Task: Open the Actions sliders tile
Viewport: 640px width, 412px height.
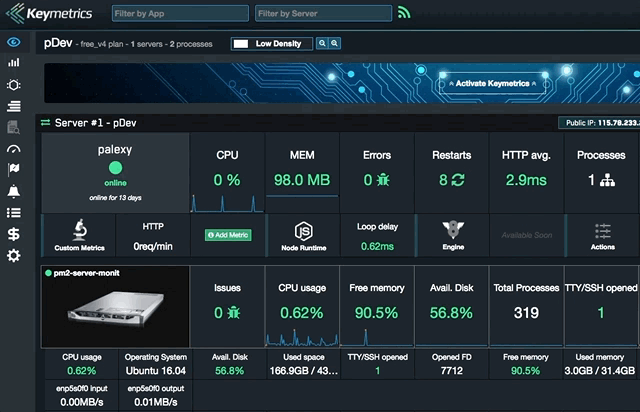Action: [602, 235]
